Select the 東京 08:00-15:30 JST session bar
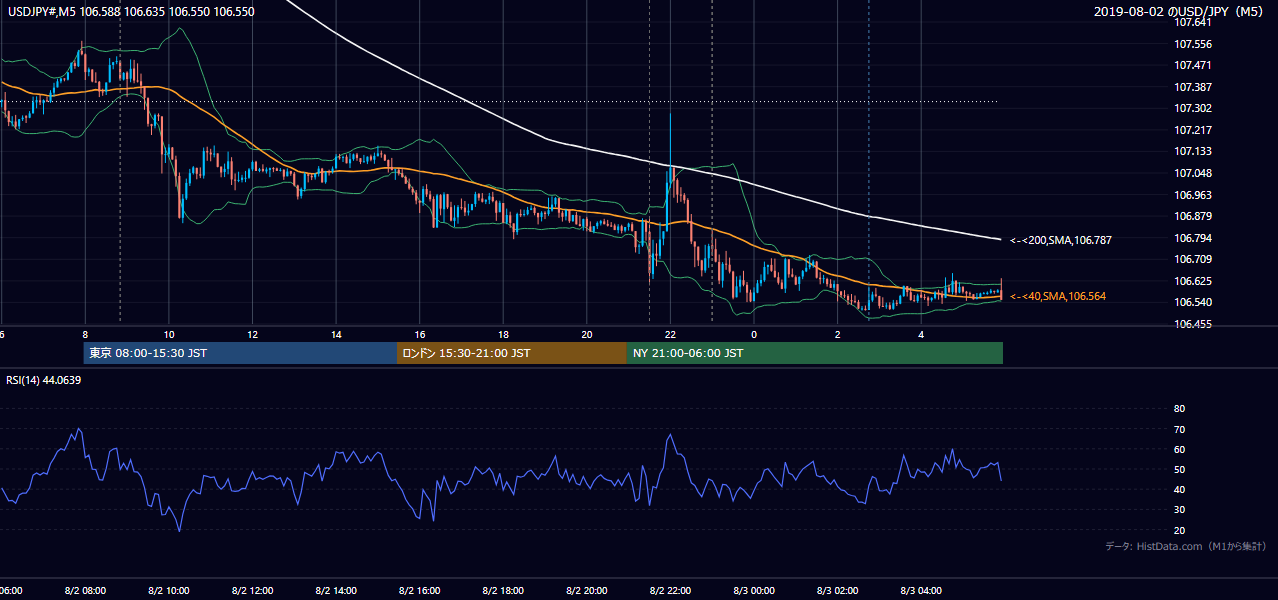1278x600 pixels. click(240, 353)
